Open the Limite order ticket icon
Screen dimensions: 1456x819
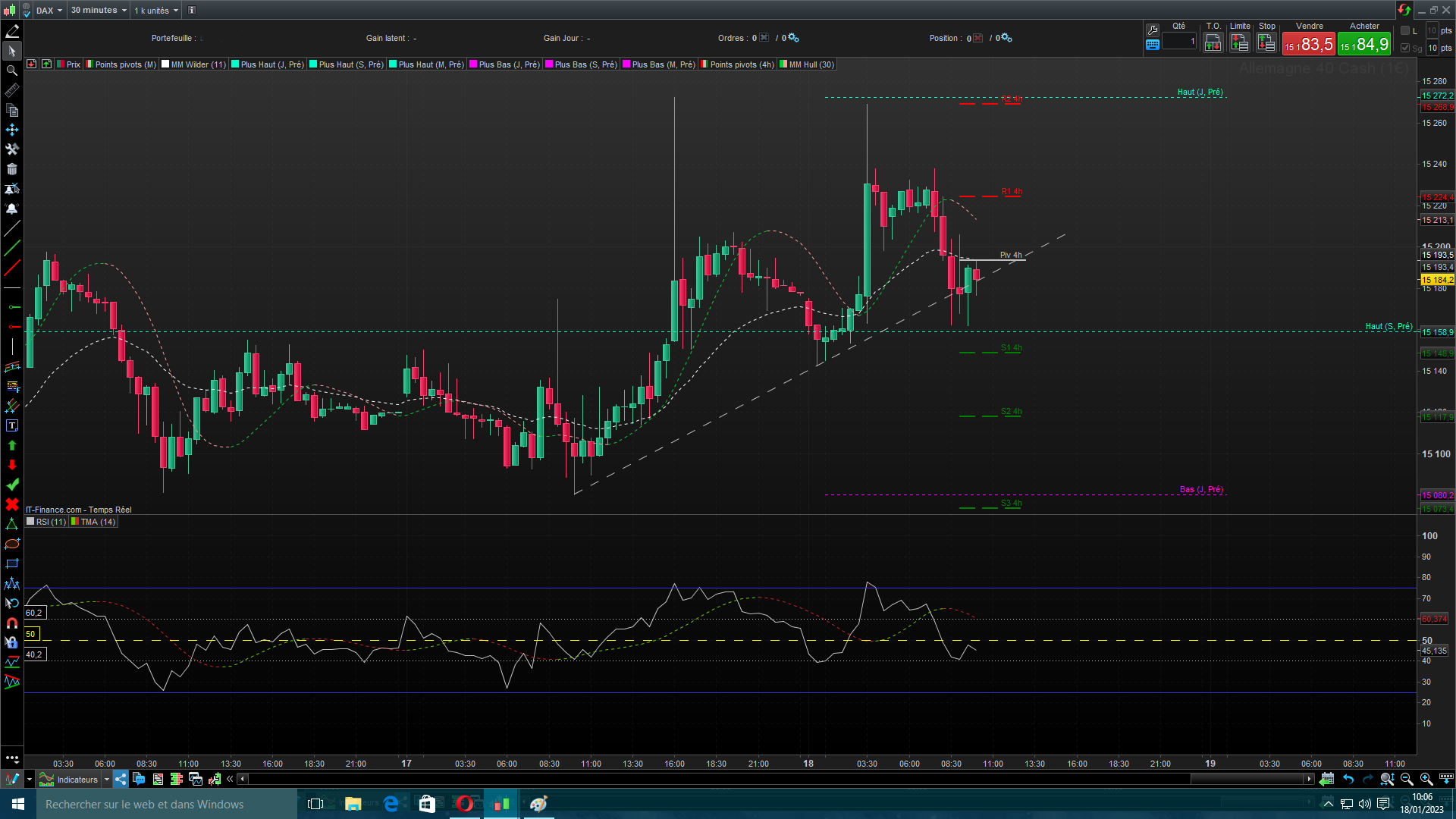(x=1240, y=43)
